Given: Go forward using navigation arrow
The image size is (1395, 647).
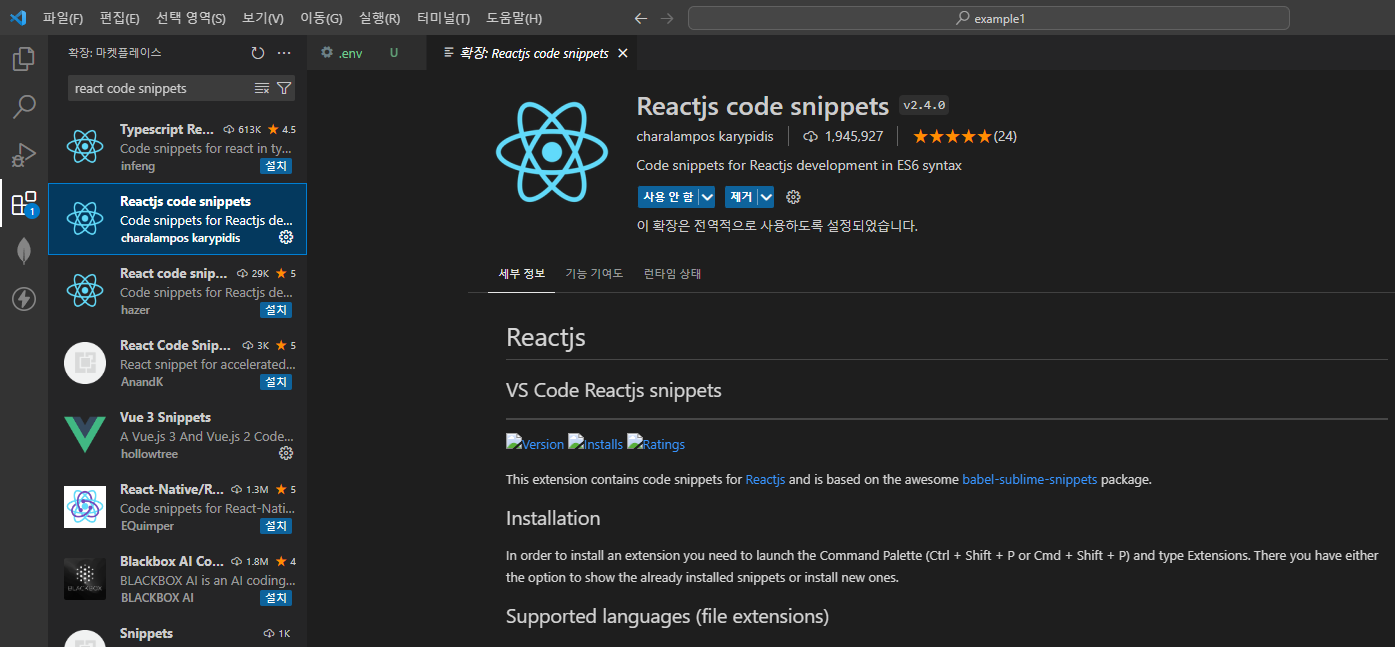Looking at the screenshot, I should tap(667, 18).
